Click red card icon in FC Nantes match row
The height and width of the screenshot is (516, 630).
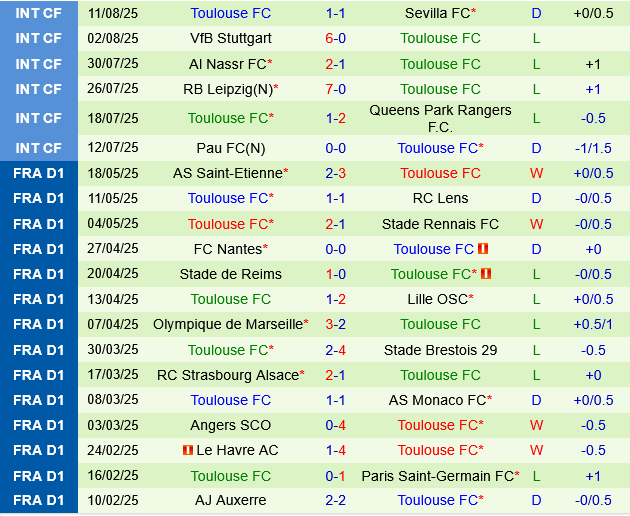[483, 249]
